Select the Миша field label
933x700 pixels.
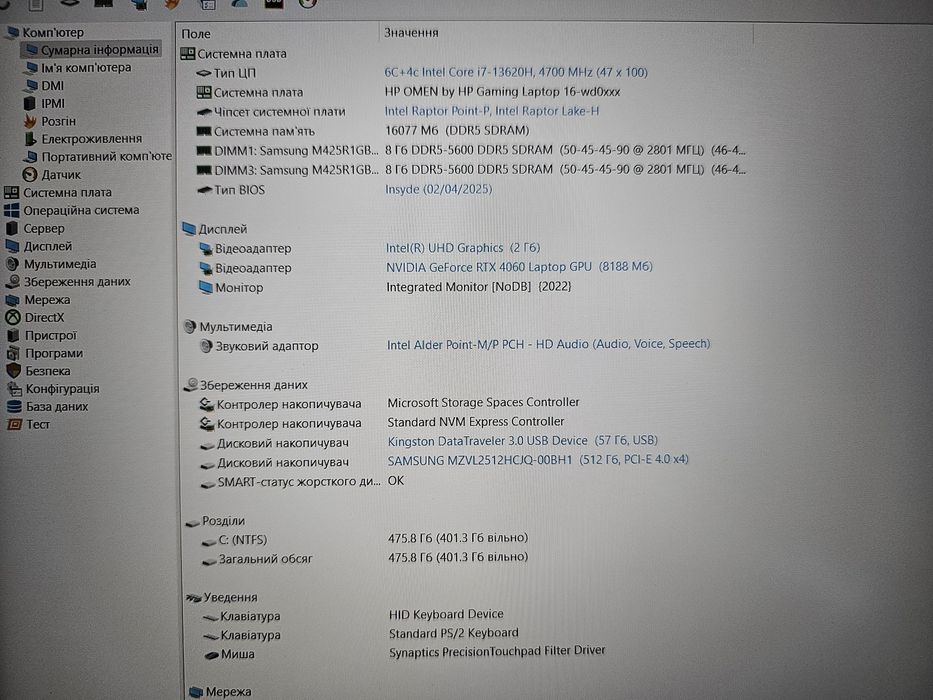237,654
